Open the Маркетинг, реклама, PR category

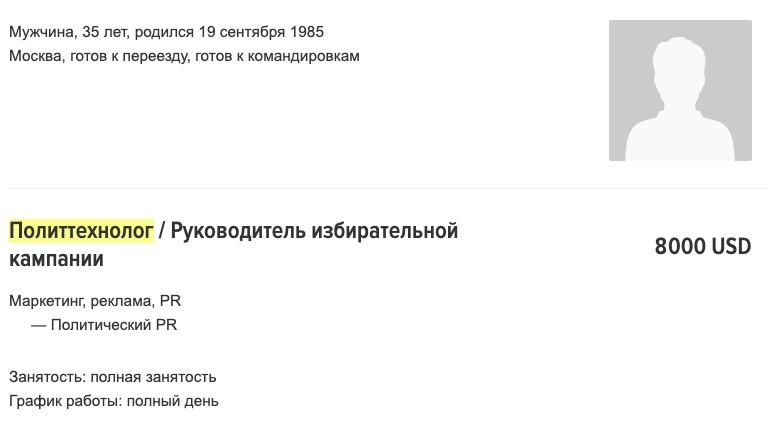tap(95, 300)
